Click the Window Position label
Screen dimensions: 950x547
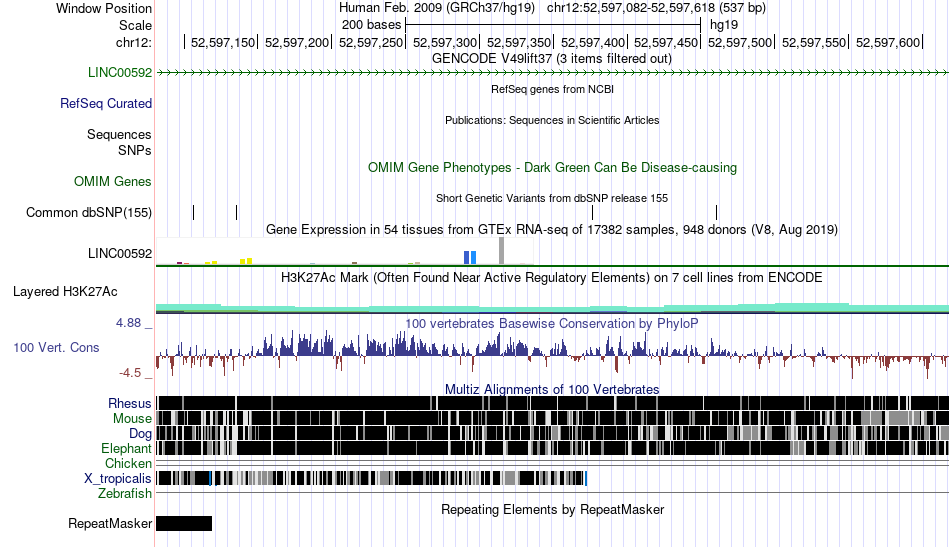click(104, 8)
